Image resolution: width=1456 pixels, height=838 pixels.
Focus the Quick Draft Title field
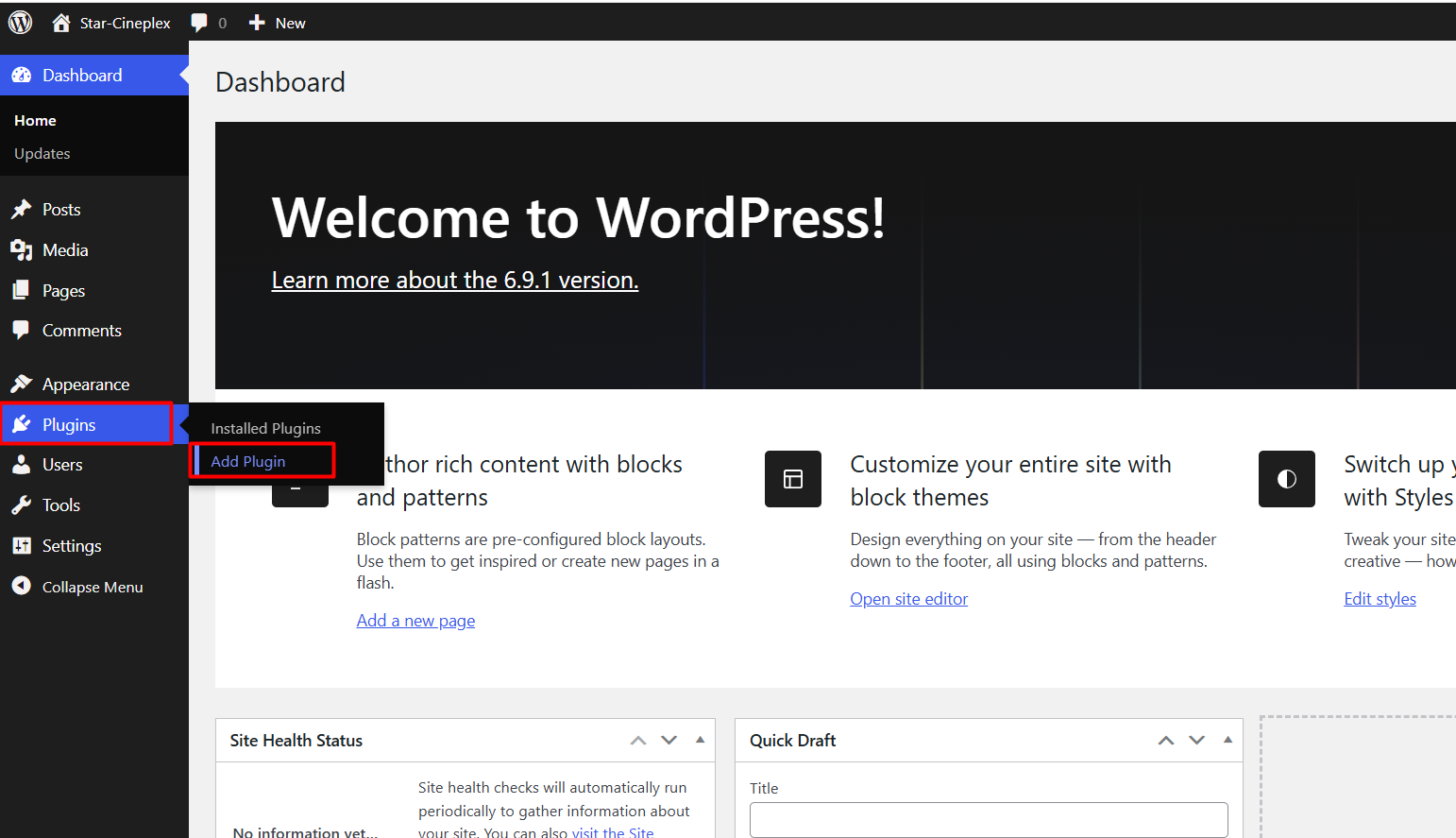tap(988, 819)
